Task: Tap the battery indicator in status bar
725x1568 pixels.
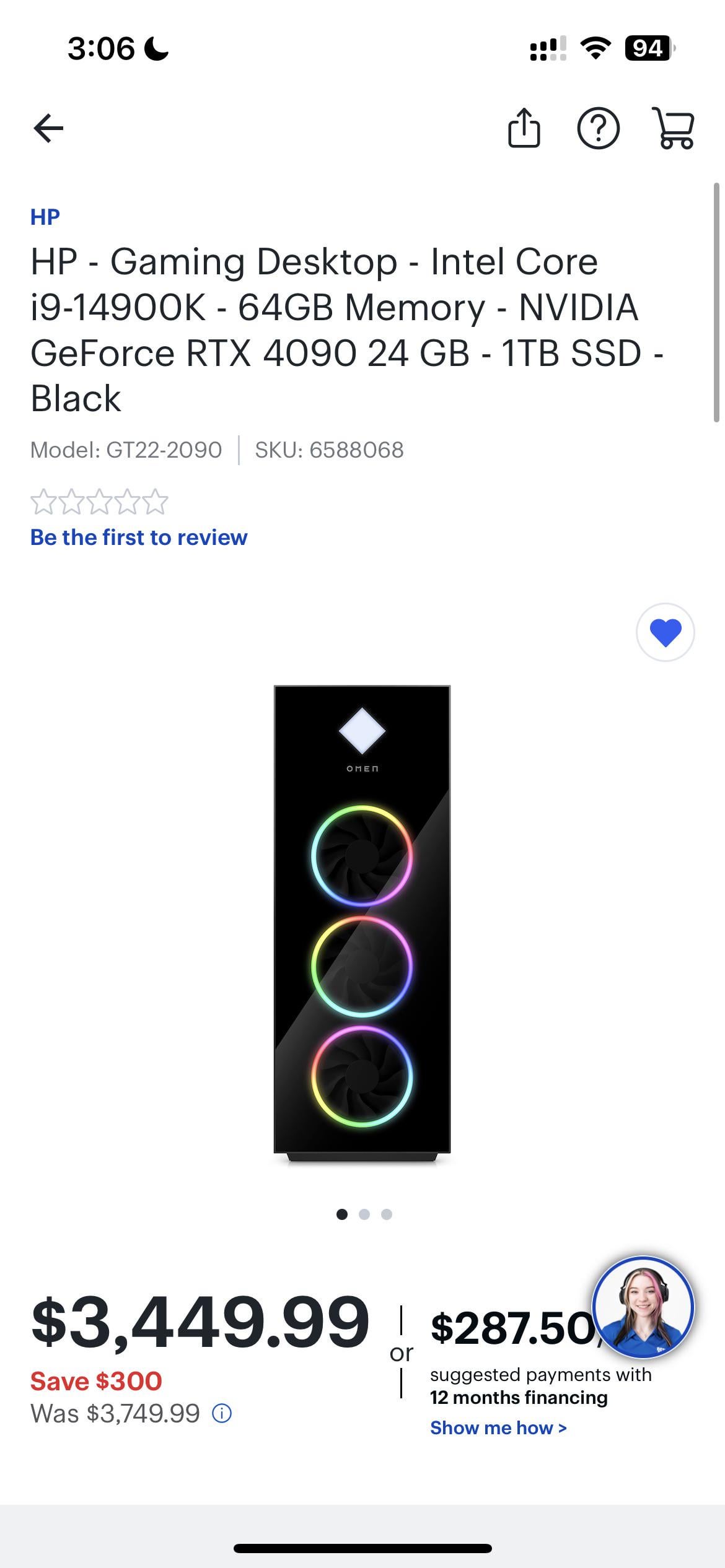Action: (x=649, y=48)
